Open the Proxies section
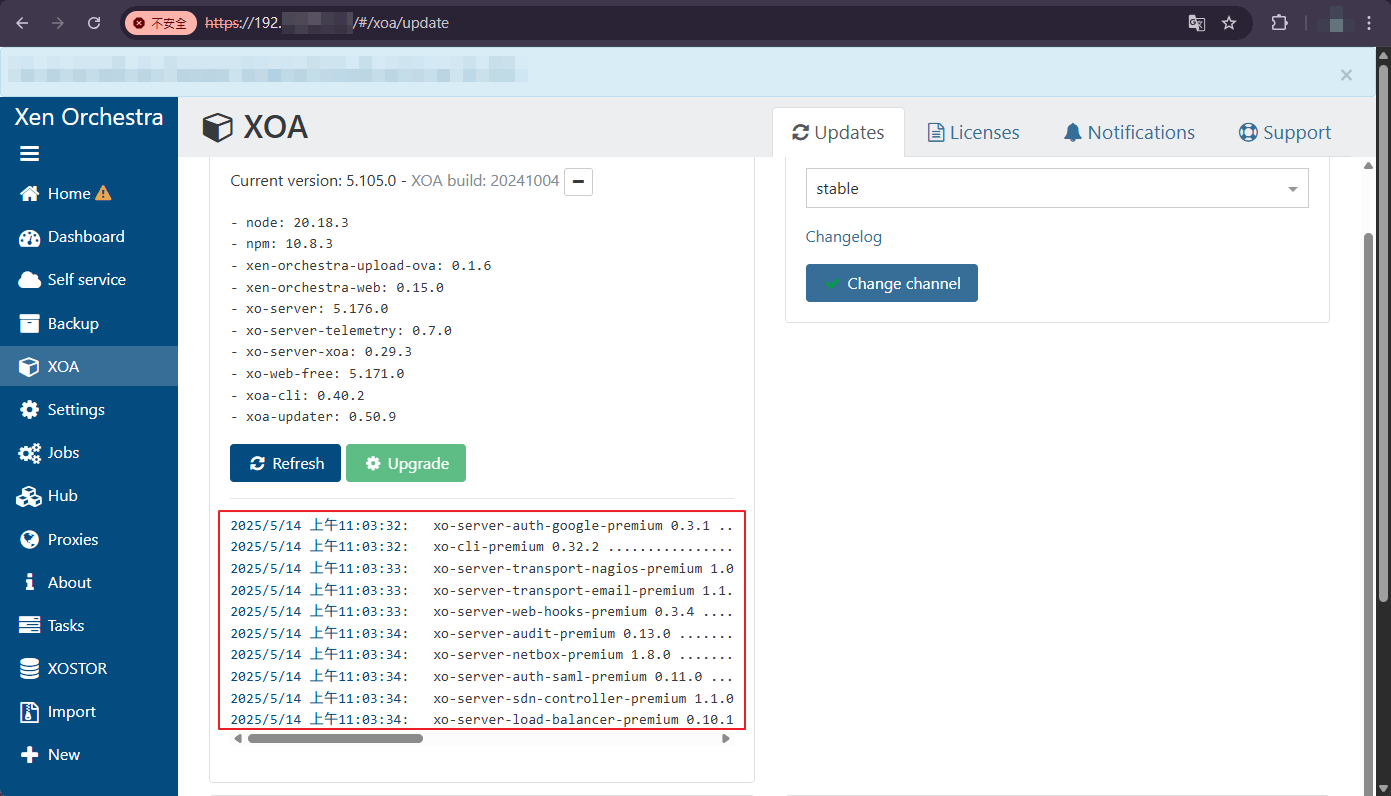Viewport: 1391px width, 796px height. coord(60,540)
